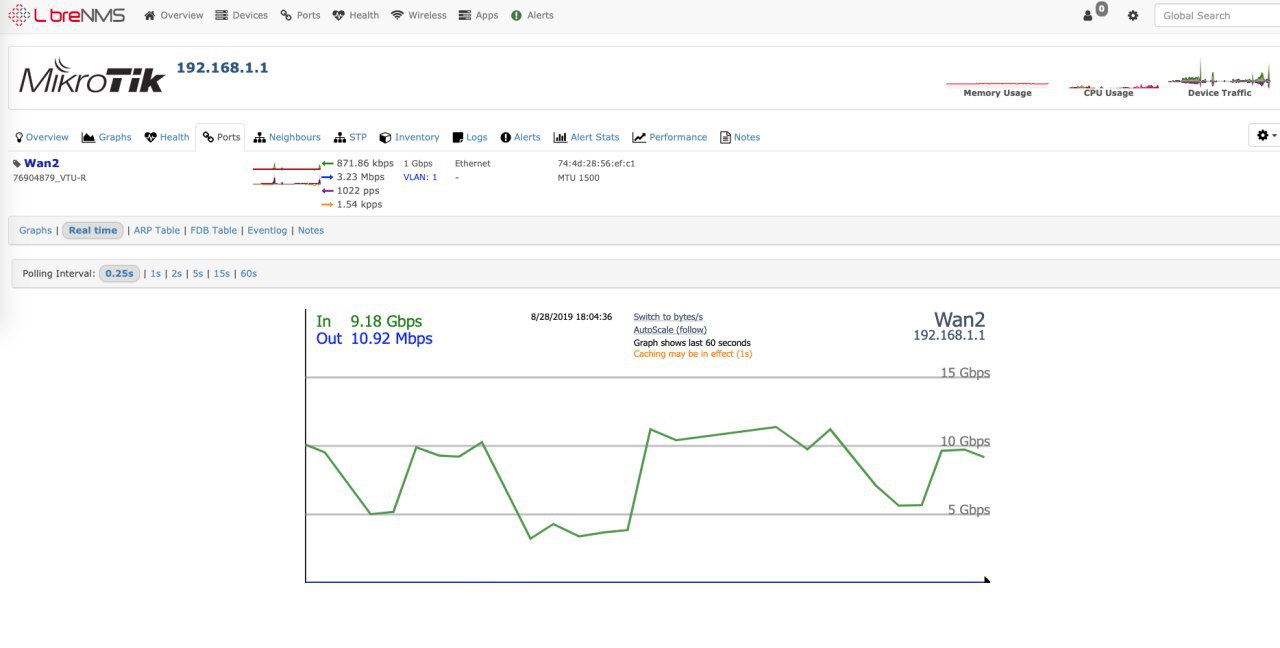
Task: Set polling interval to 1s
Action: click(155, 273)
